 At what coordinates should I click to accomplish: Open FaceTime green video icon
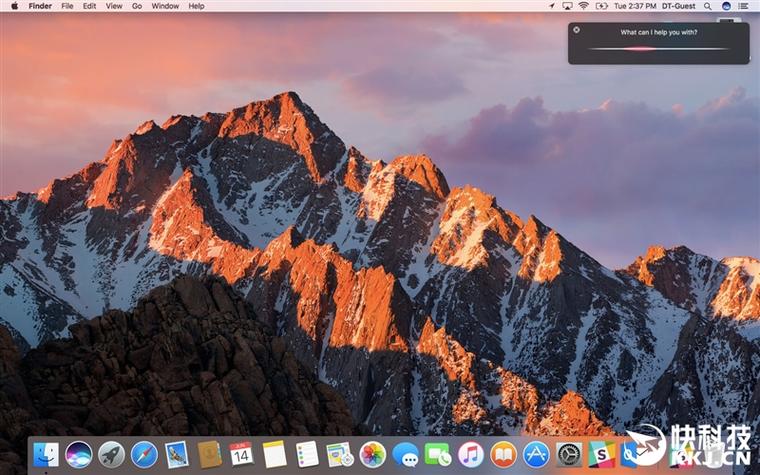point(438,455)
